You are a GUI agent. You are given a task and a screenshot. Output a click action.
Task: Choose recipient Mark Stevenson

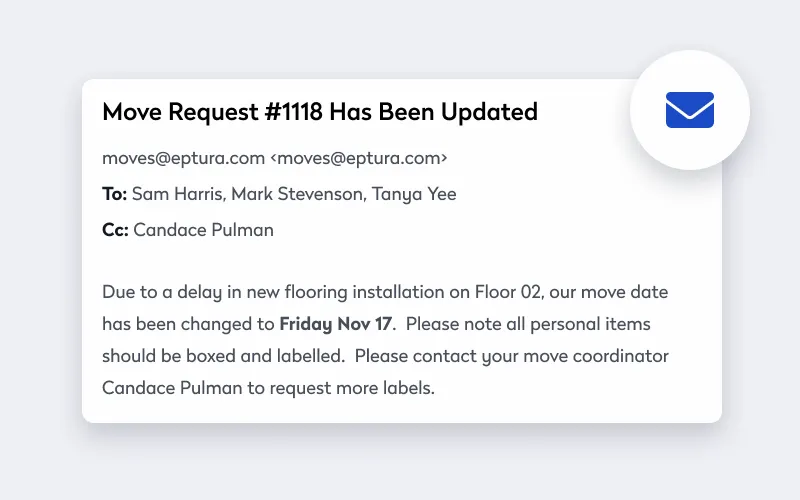298,194
